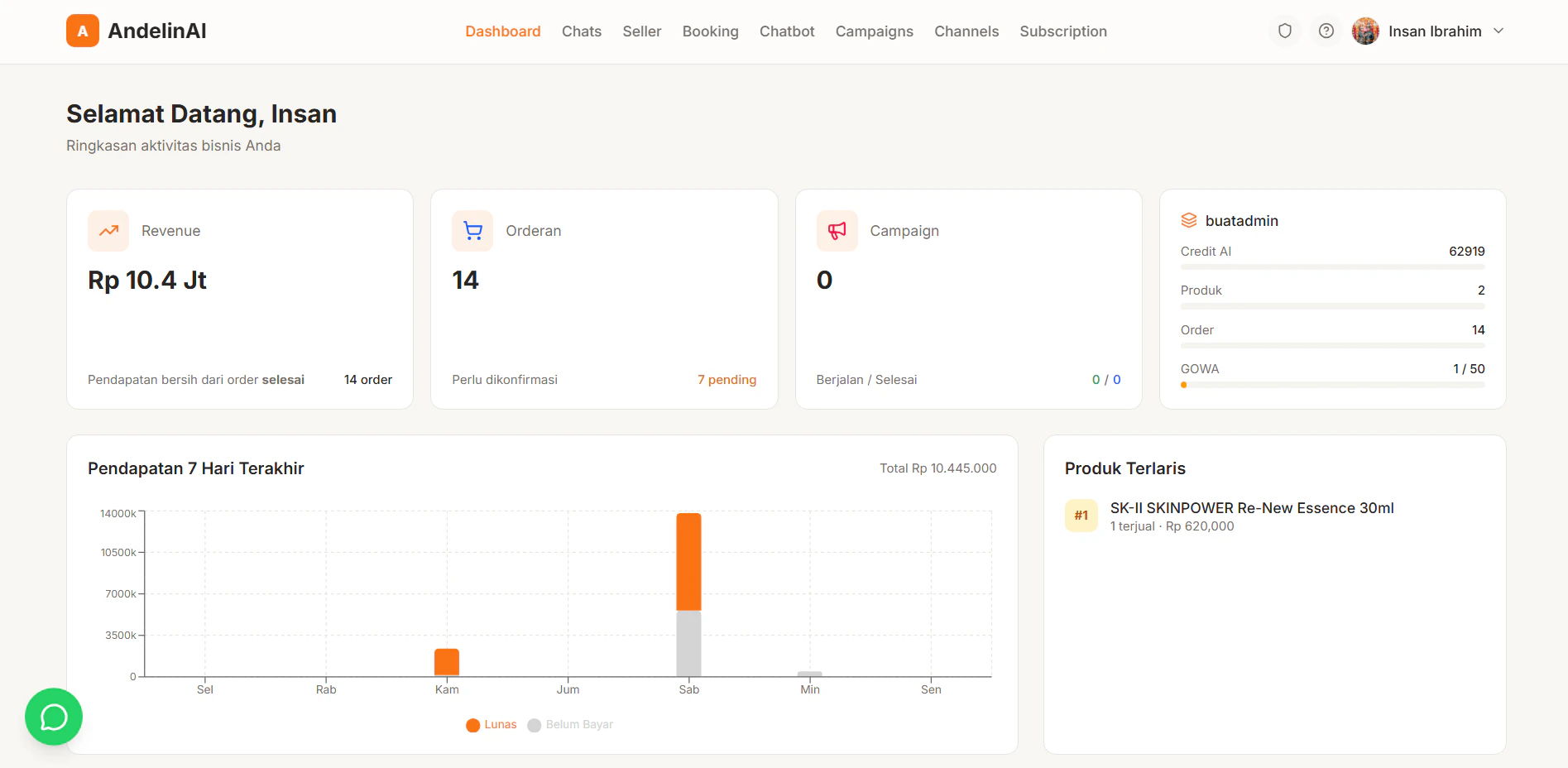Click the Credit AI progress bar
This screenshot has width=1568, height=768.
click(1332, 267)
